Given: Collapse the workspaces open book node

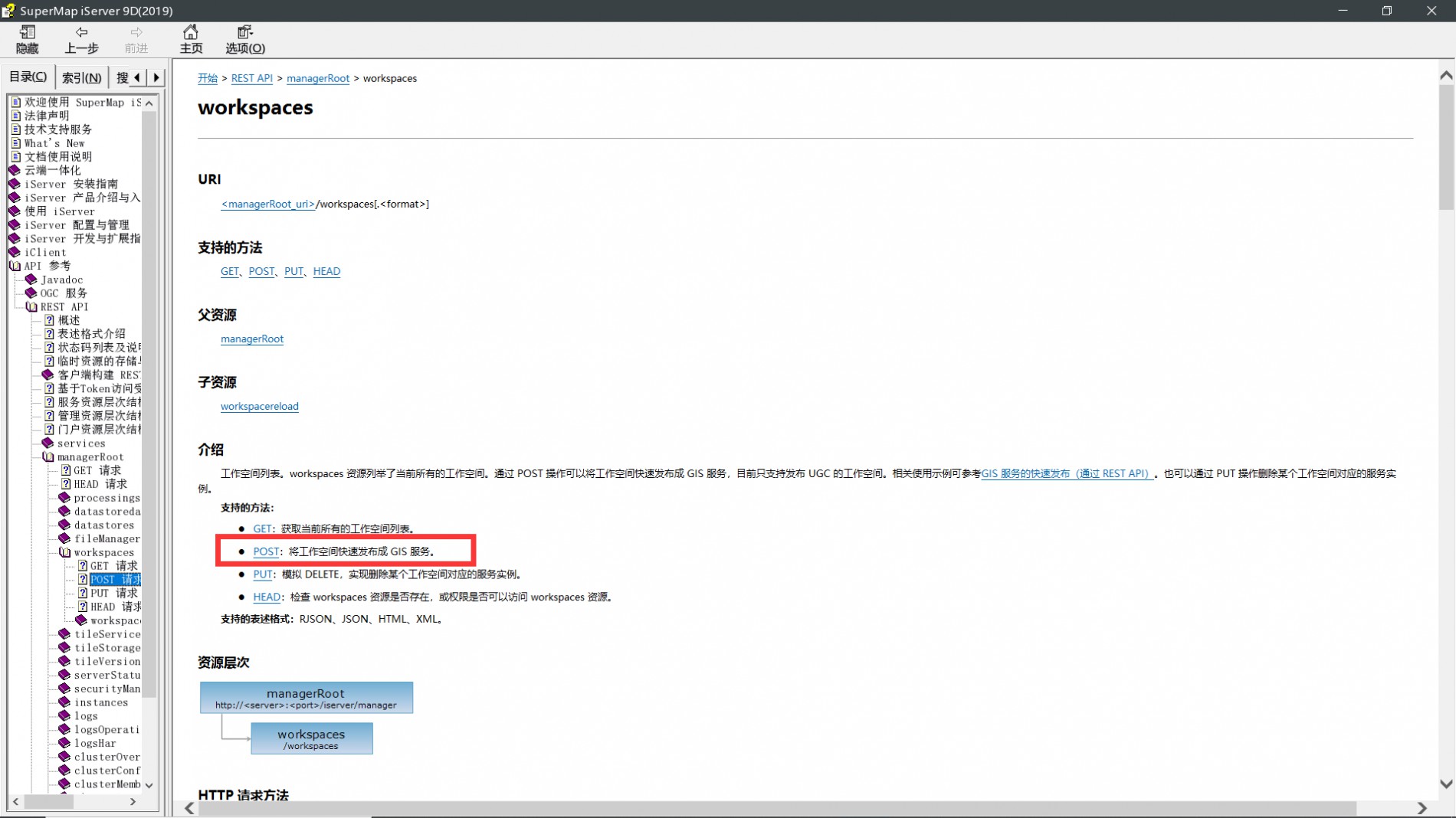Looking at the screenshot, I should click(65, 552).
